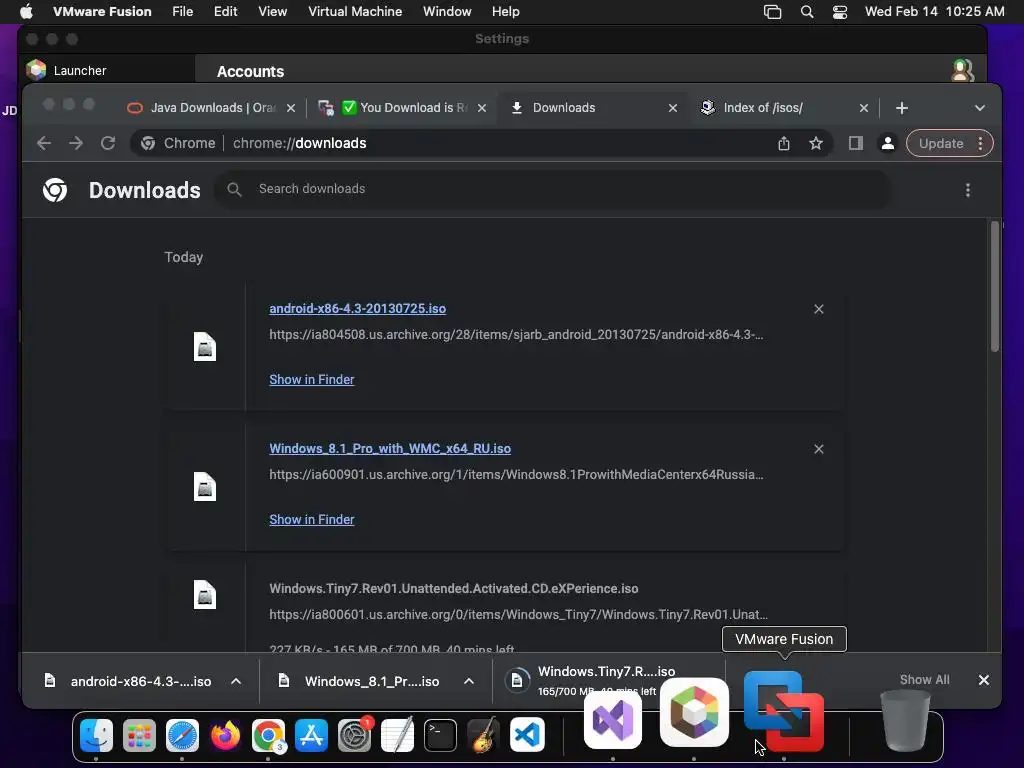
Task: Open the Windows_8.1_Pro_with_WMC_x64_RU.iso link
Action: point(390,449)
